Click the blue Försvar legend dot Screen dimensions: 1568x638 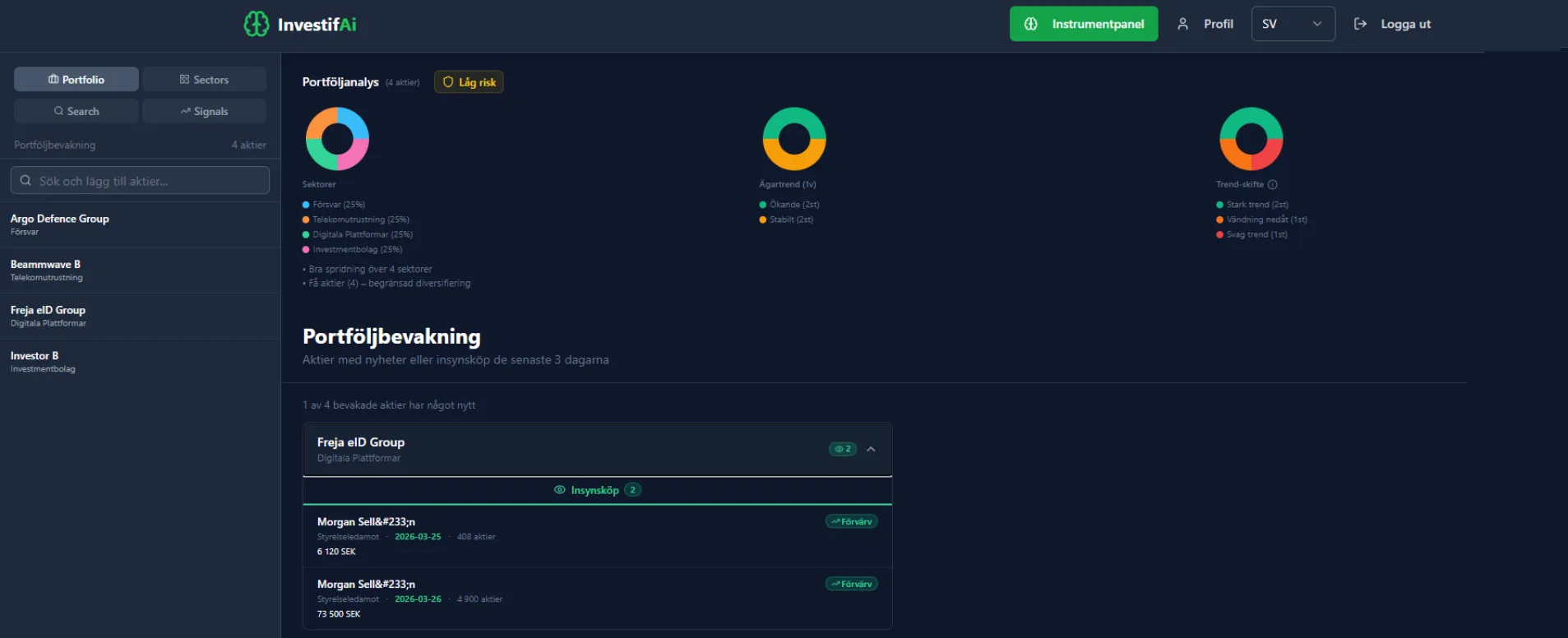(x=306, y=205)
